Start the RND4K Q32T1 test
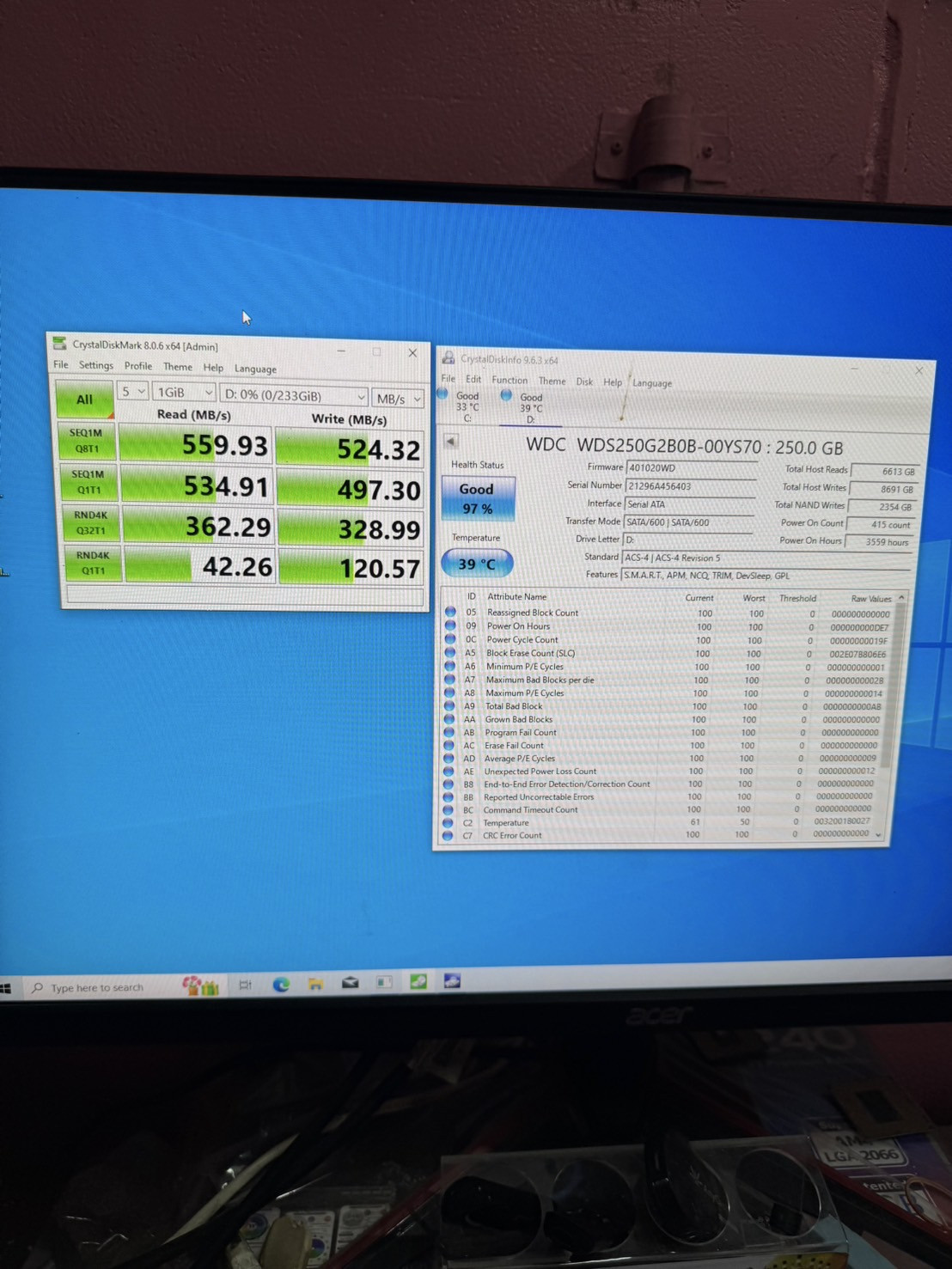Image resolution: width=952 pixels, height=1269 pixels. [89, 522]
